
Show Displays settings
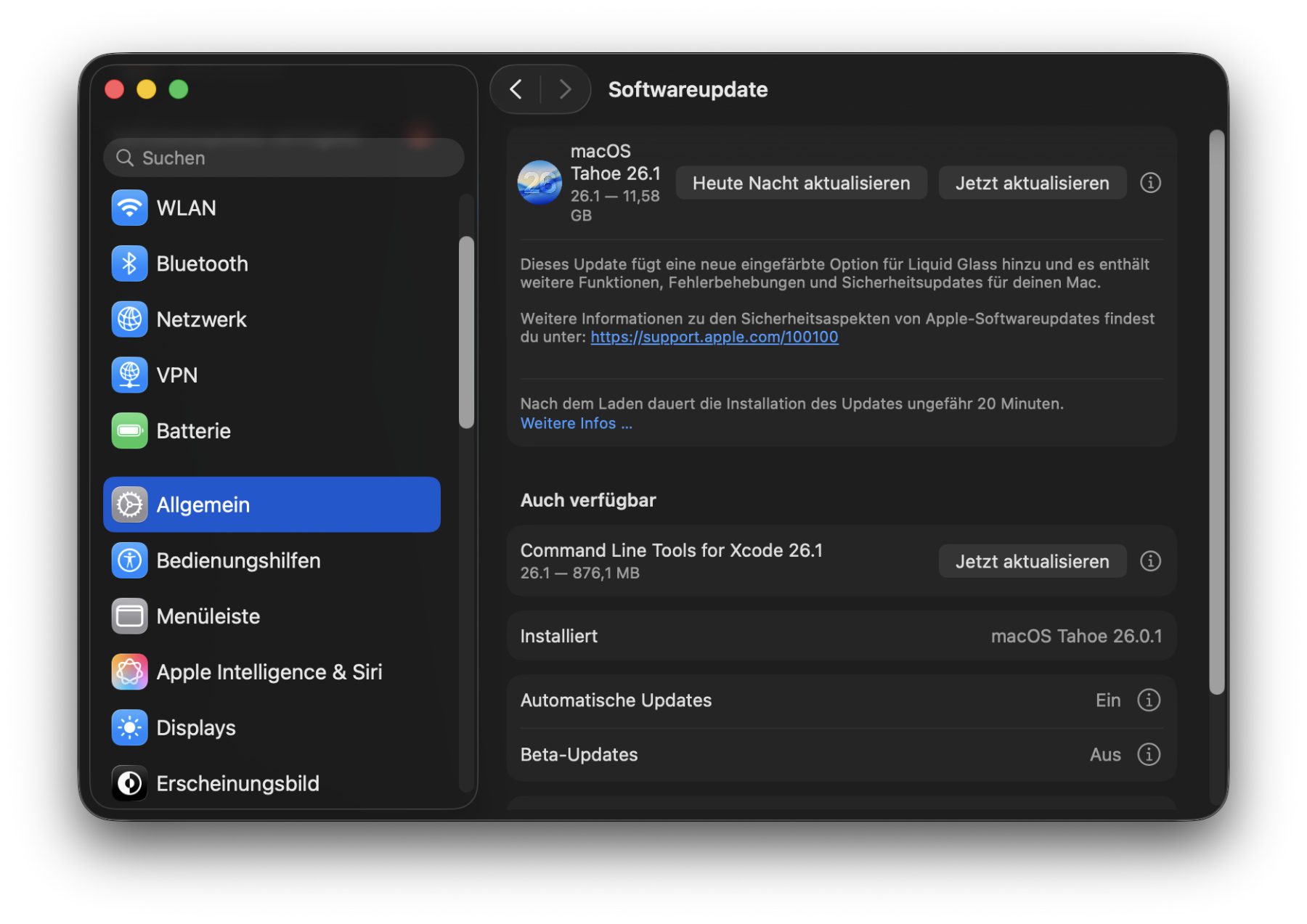[x=195, y=728]
